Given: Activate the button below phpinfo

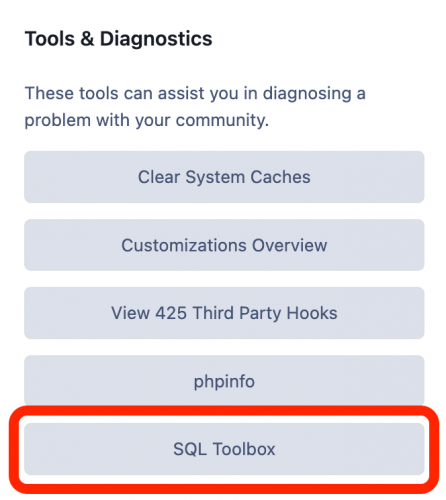Looking at the screenshot, I should [224, 449].
